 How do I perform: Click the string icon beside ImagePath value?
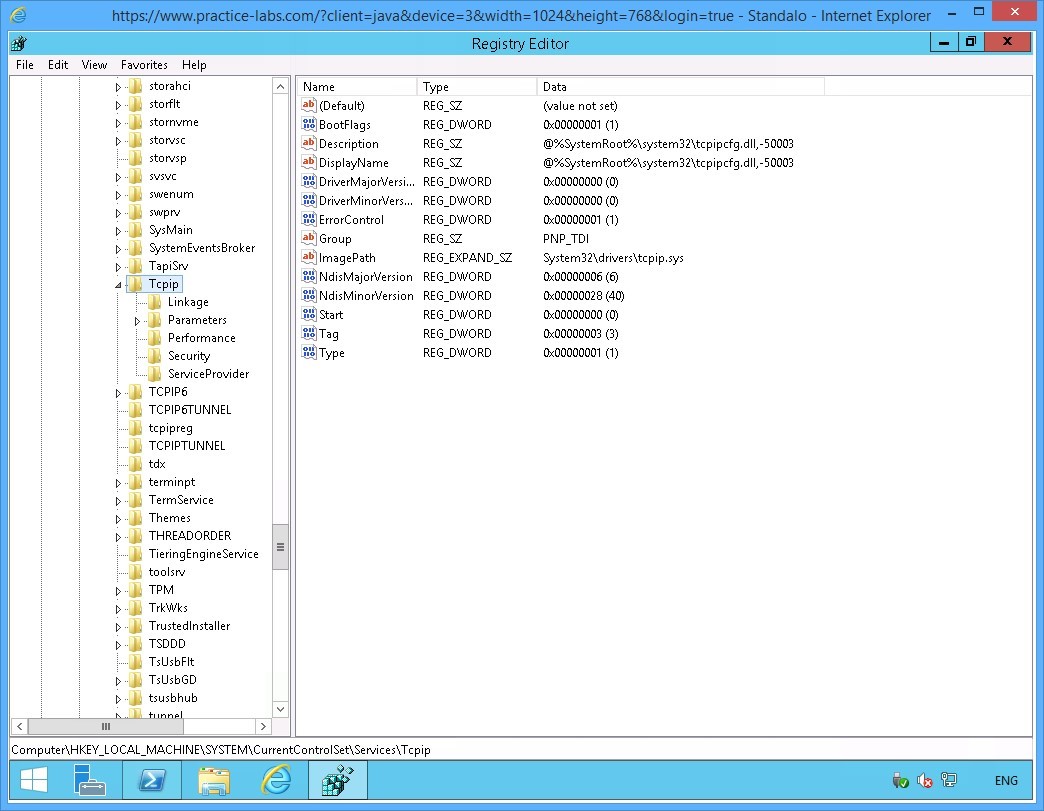(x=309, y=258)
